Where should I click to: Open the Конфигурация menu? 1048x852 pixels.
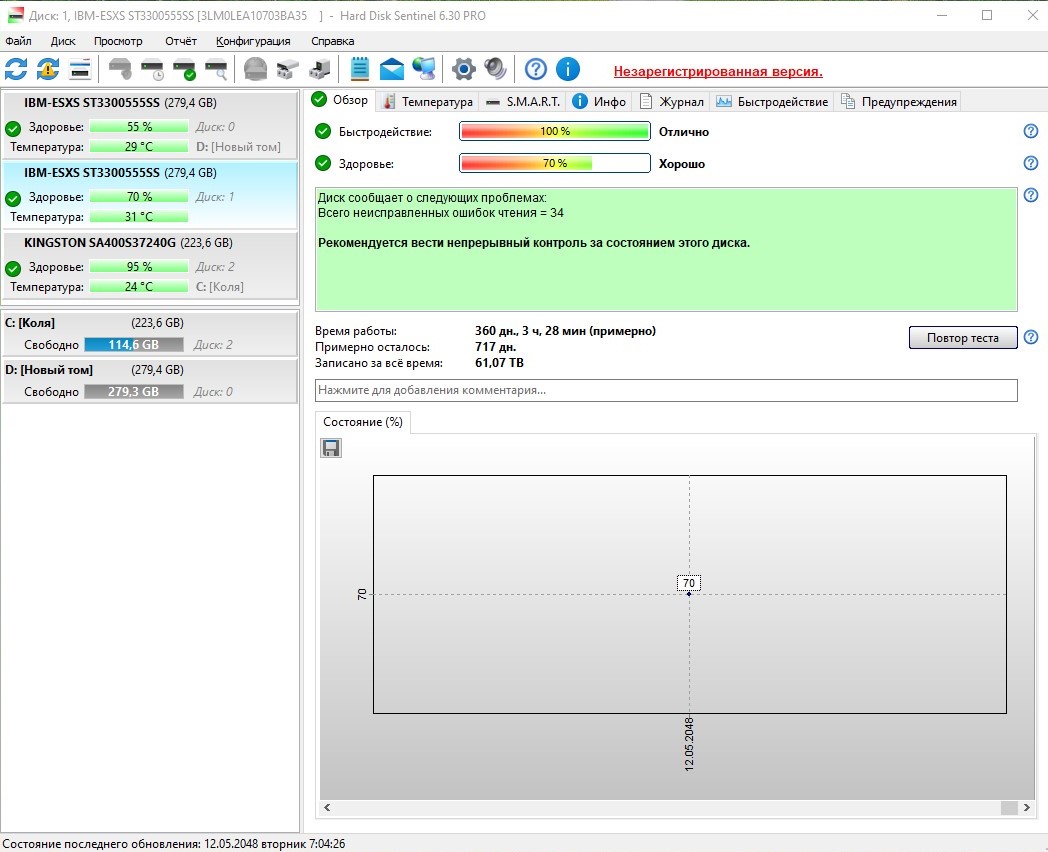[x=253, y=41]
